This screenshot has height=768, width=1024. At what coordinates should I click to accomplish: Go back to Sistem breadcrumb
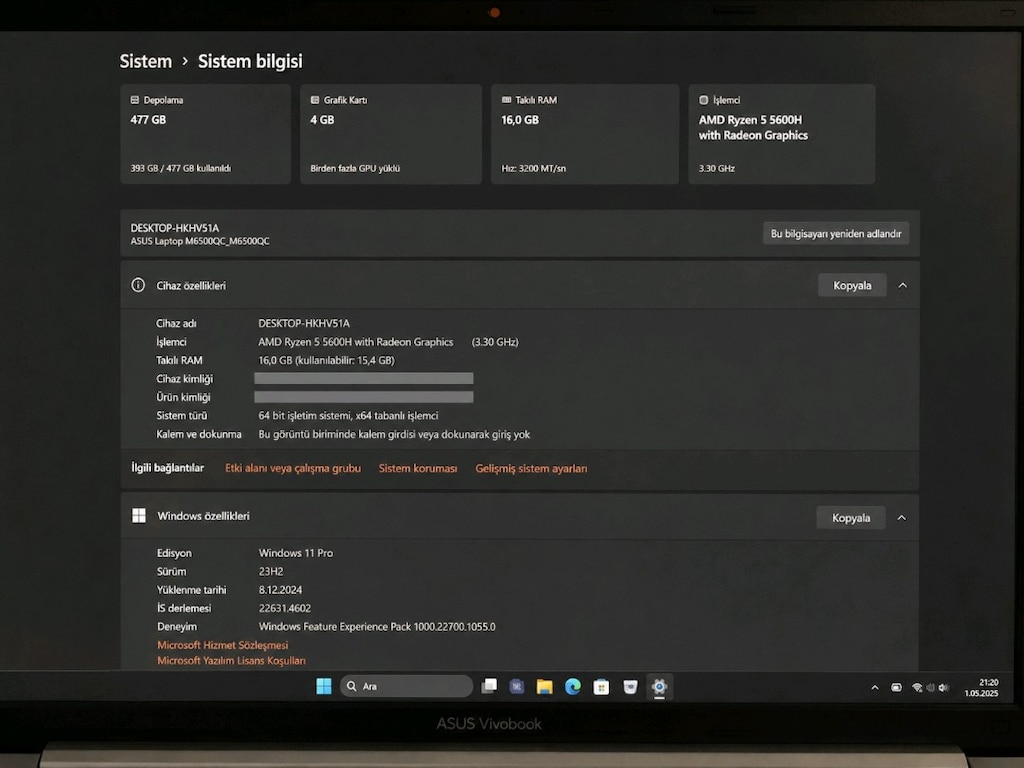(146, 61)
